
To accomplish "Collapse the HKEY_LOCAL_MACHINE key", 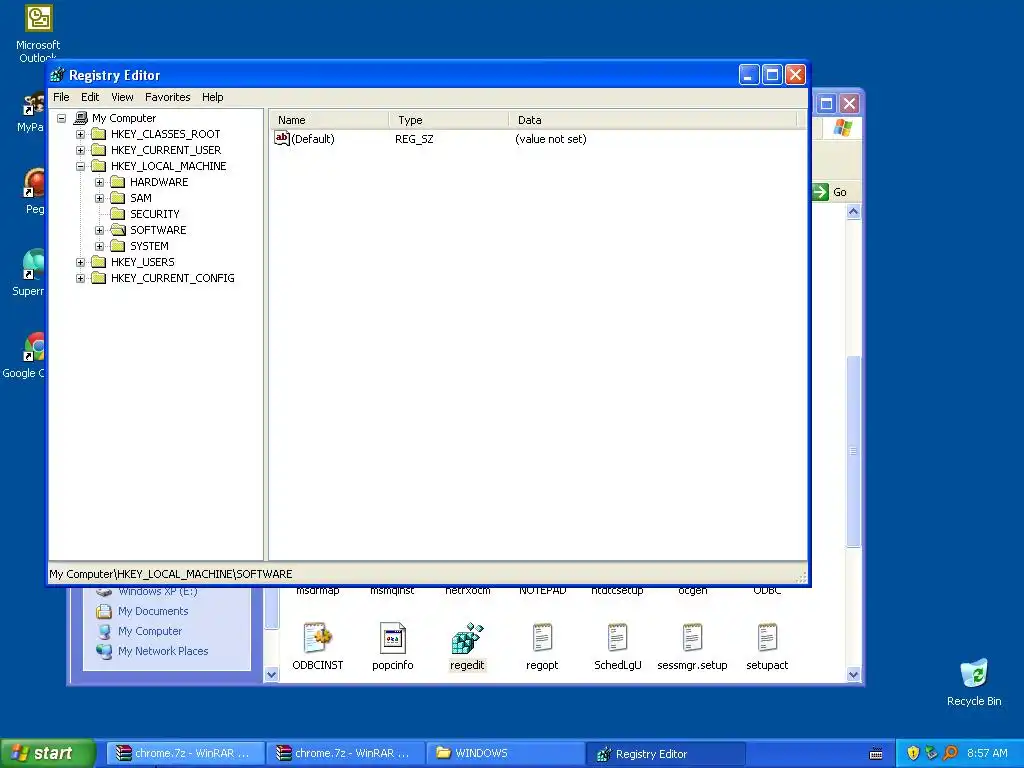I will point(80,167).
